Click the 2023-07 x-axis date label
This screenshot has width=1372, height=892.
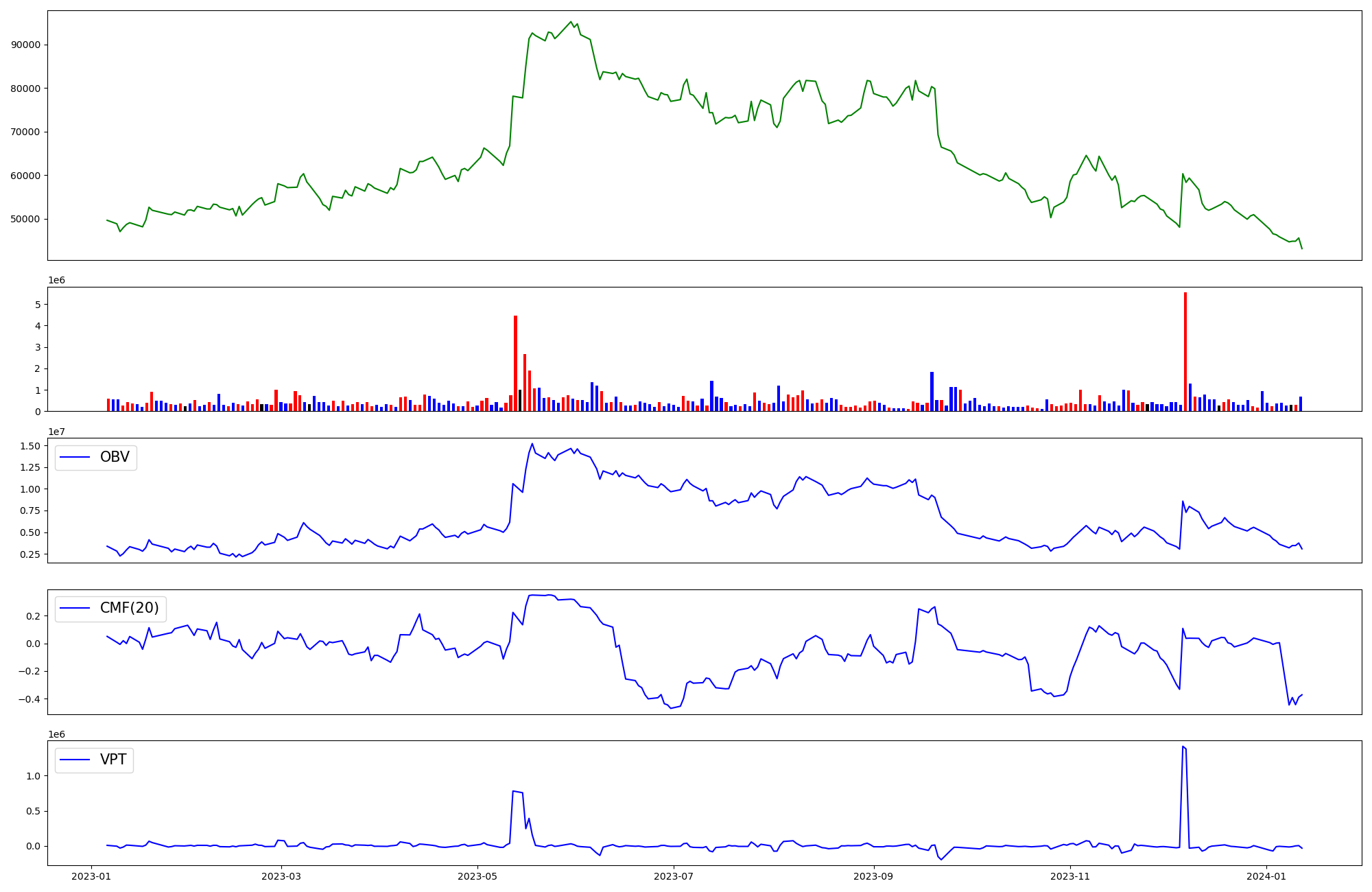(x=674, y=876)
